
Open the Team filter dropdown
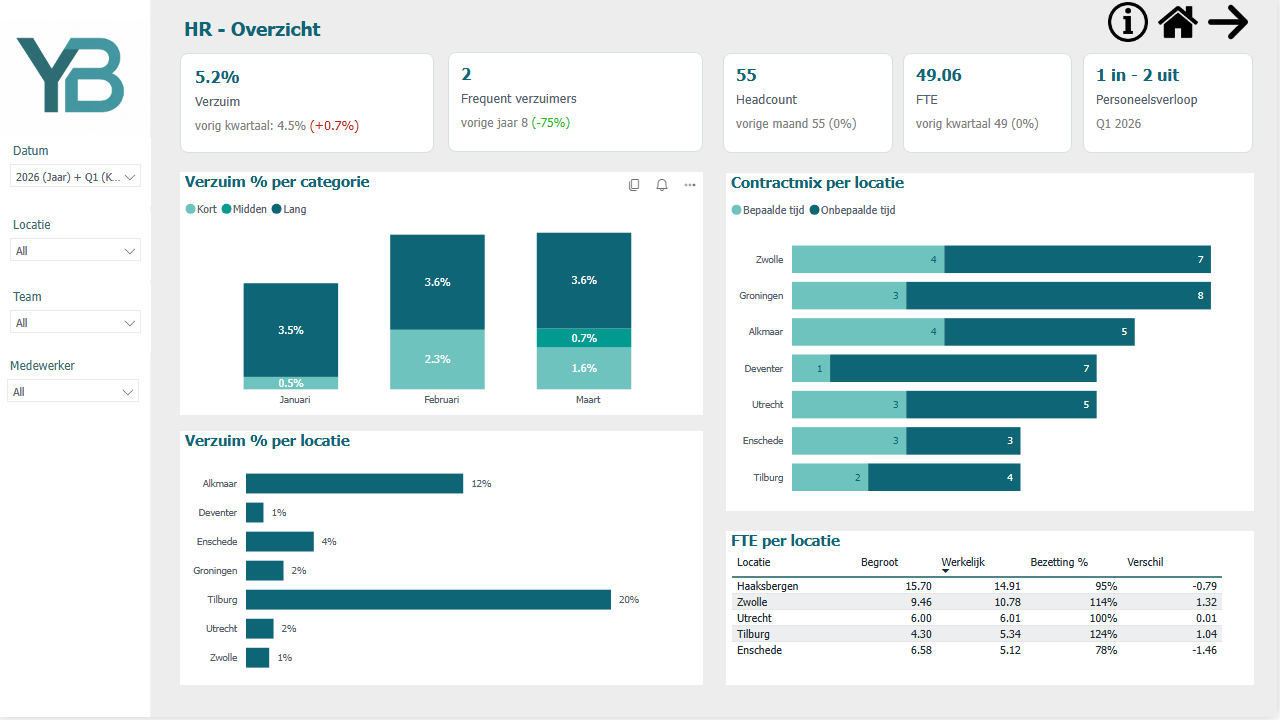[x=75, y=322]
